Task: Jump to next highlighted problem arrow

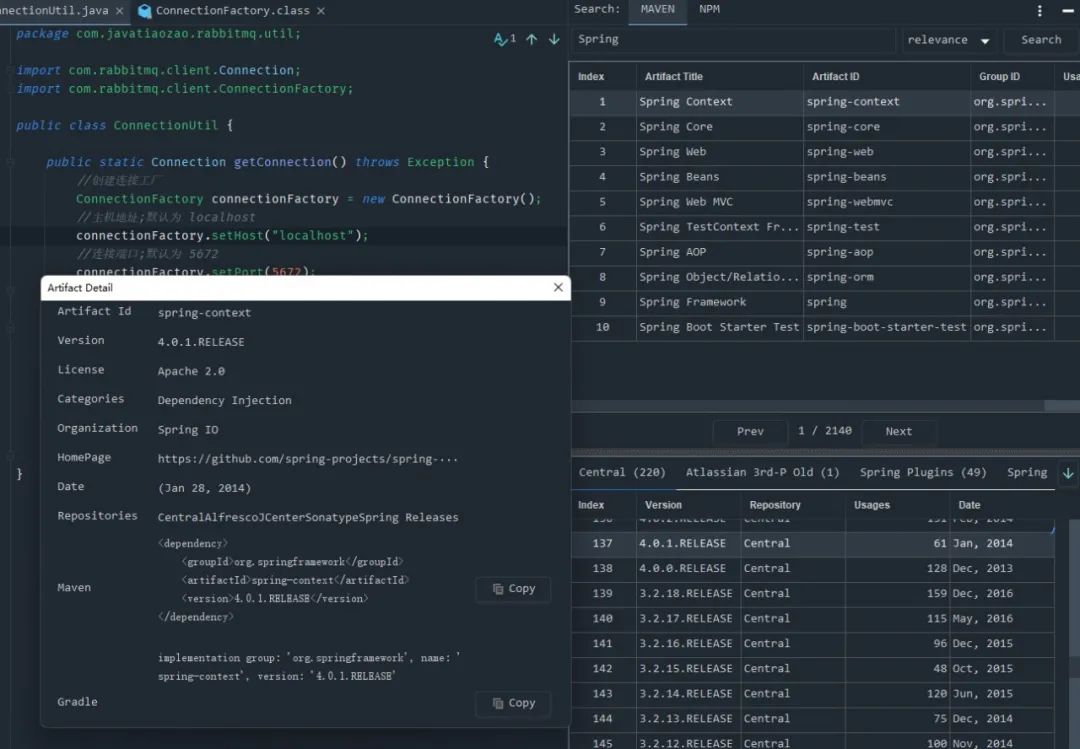Action: 554,39
